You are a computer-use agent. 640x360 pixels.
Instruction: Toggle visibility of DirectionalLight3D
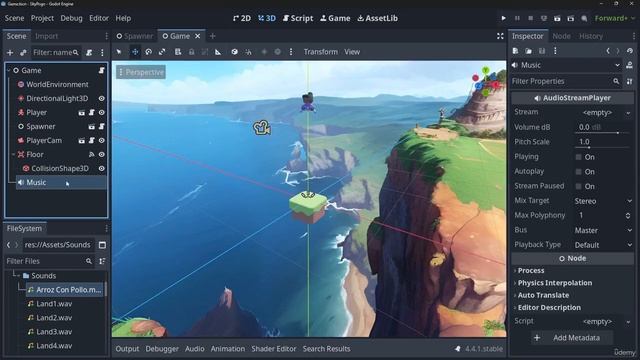(102, 98)
